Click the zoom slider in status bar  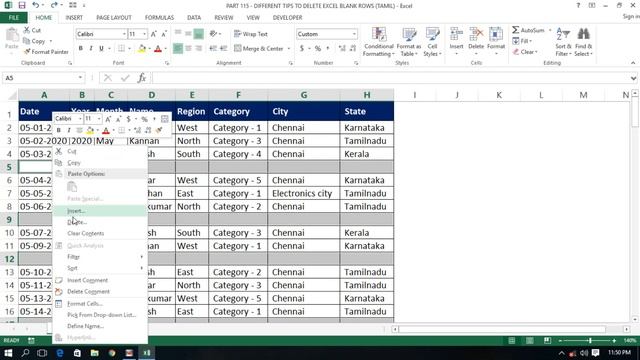point(590,340)
